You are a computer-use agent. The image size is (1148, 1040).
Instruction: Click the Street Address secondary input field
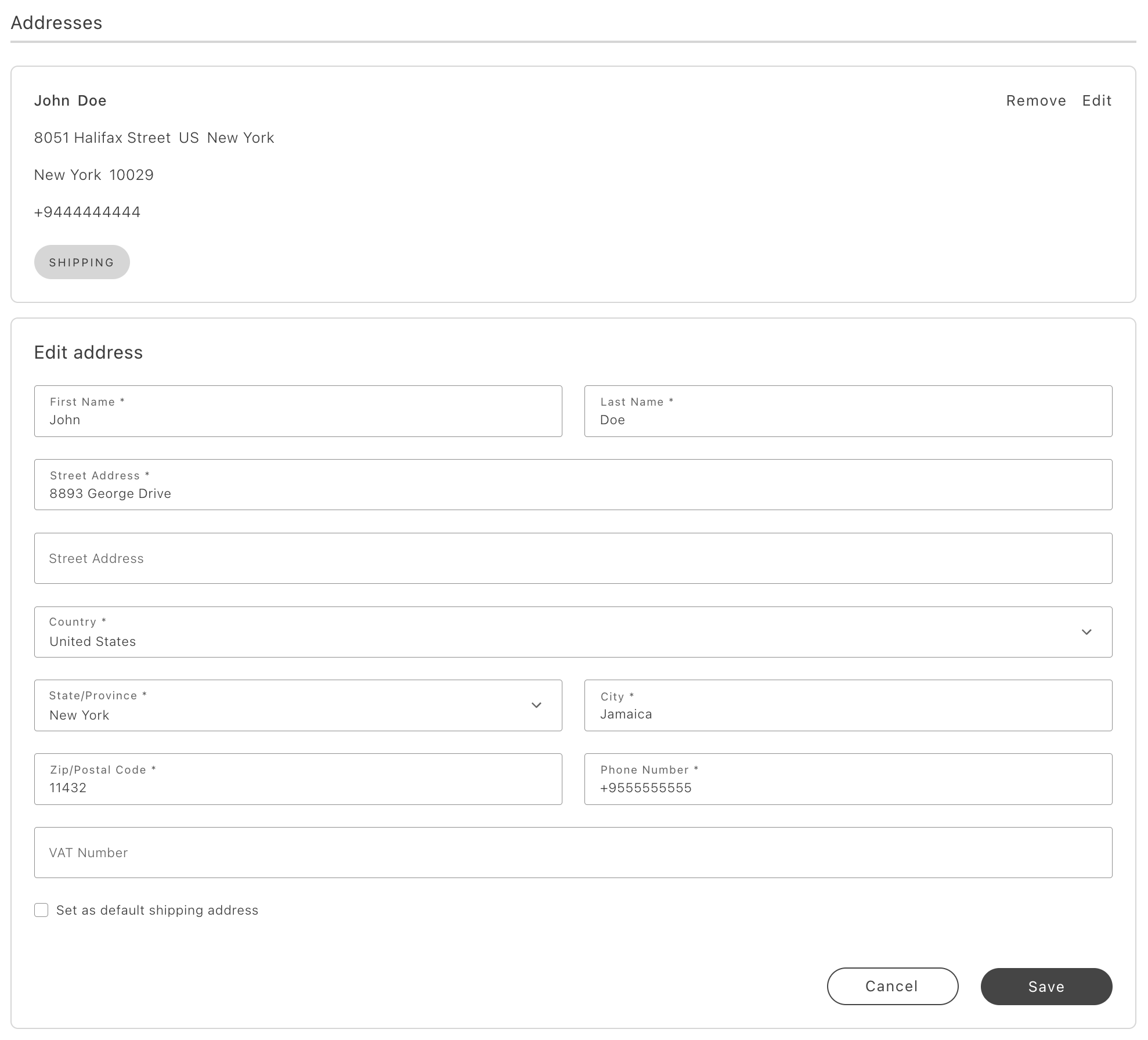573,558
